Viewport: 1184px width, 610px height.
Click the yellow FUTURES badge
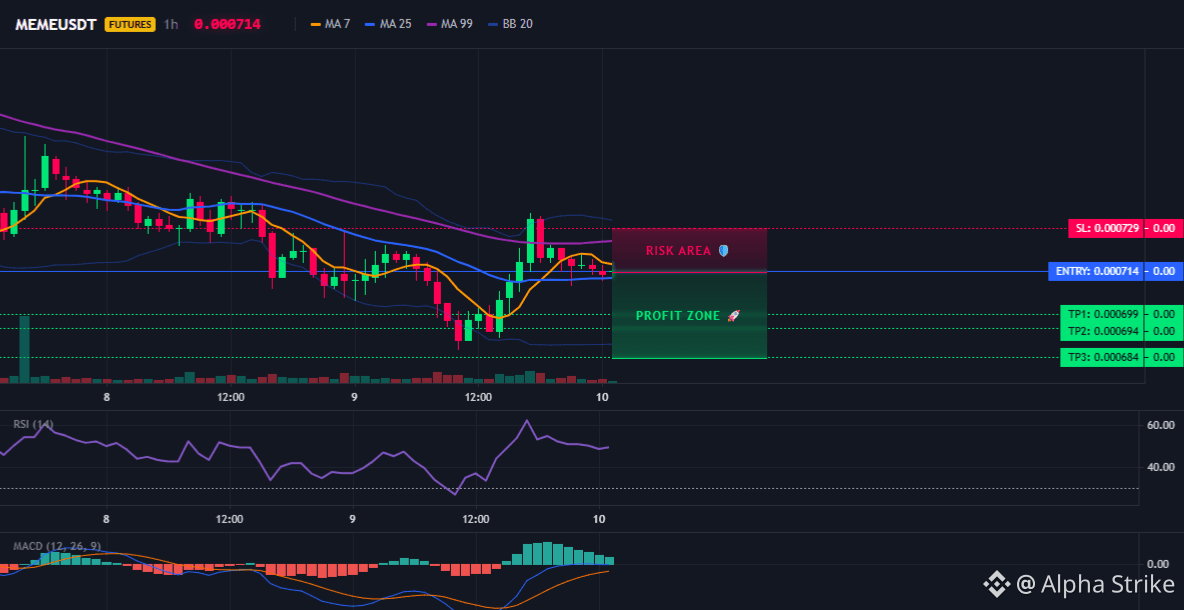coord(130,24)
